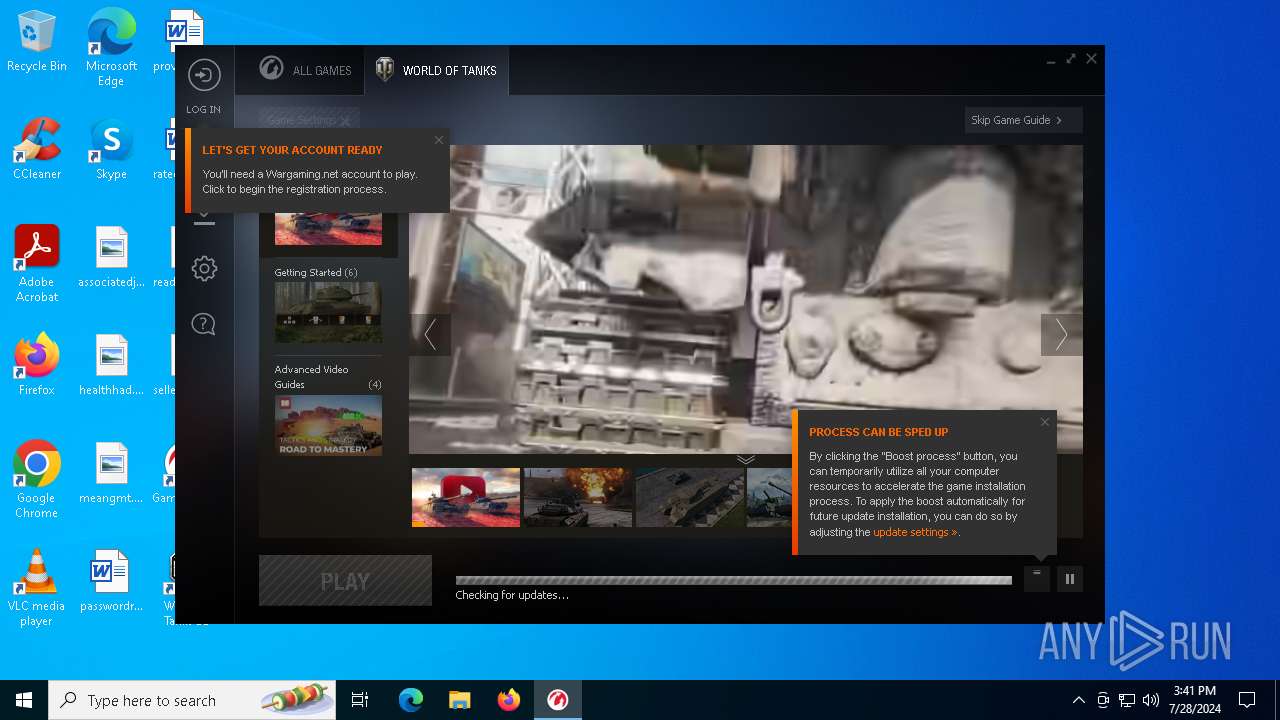Image resolution: width=1280 pixels, height=720 pixels.
Task: Open the passwordr Word document on the desktop
Action: click(x=111, y=581)
